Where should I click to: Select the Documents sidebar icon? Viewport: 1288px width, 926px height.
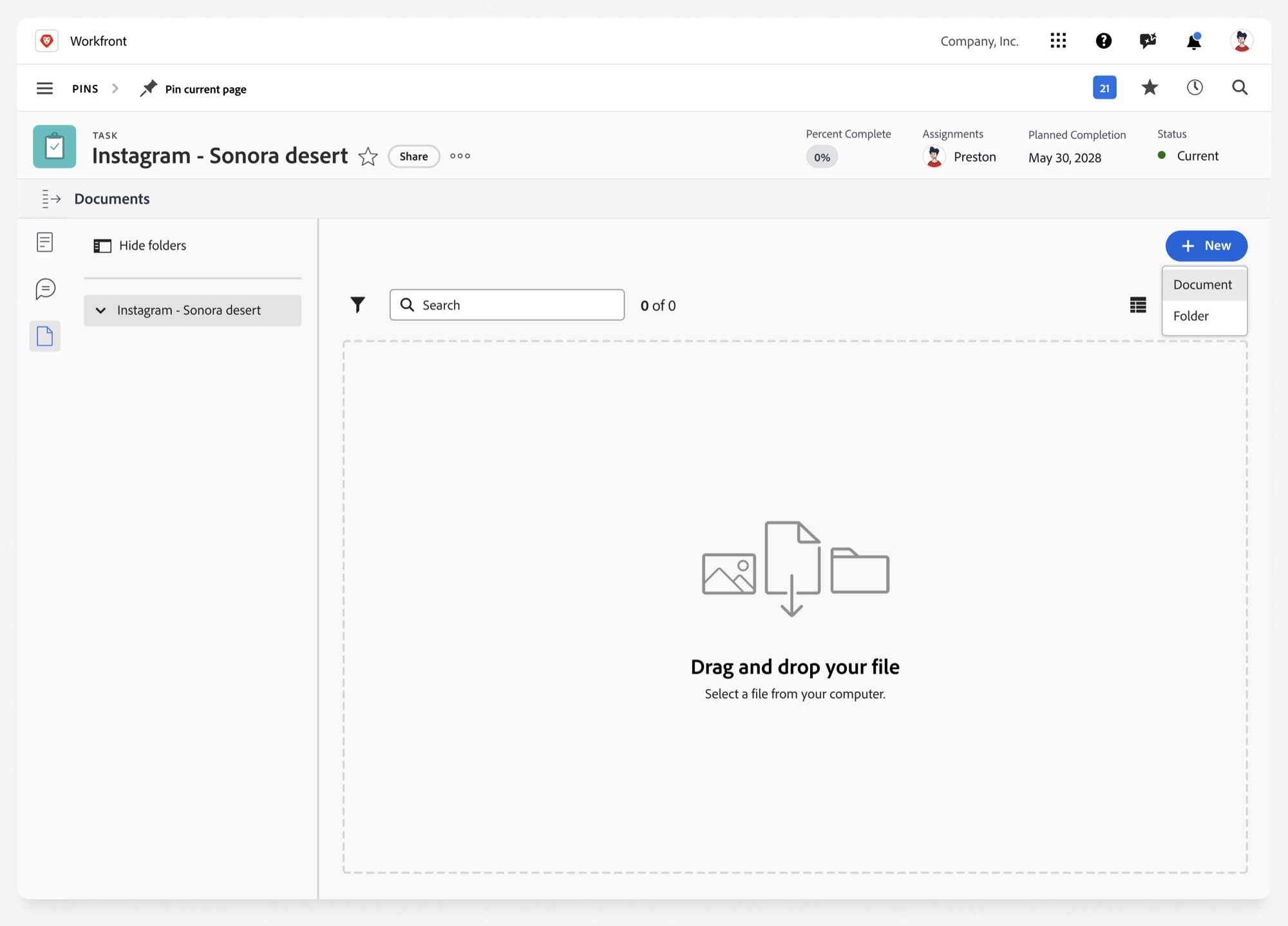click(44, 336)
